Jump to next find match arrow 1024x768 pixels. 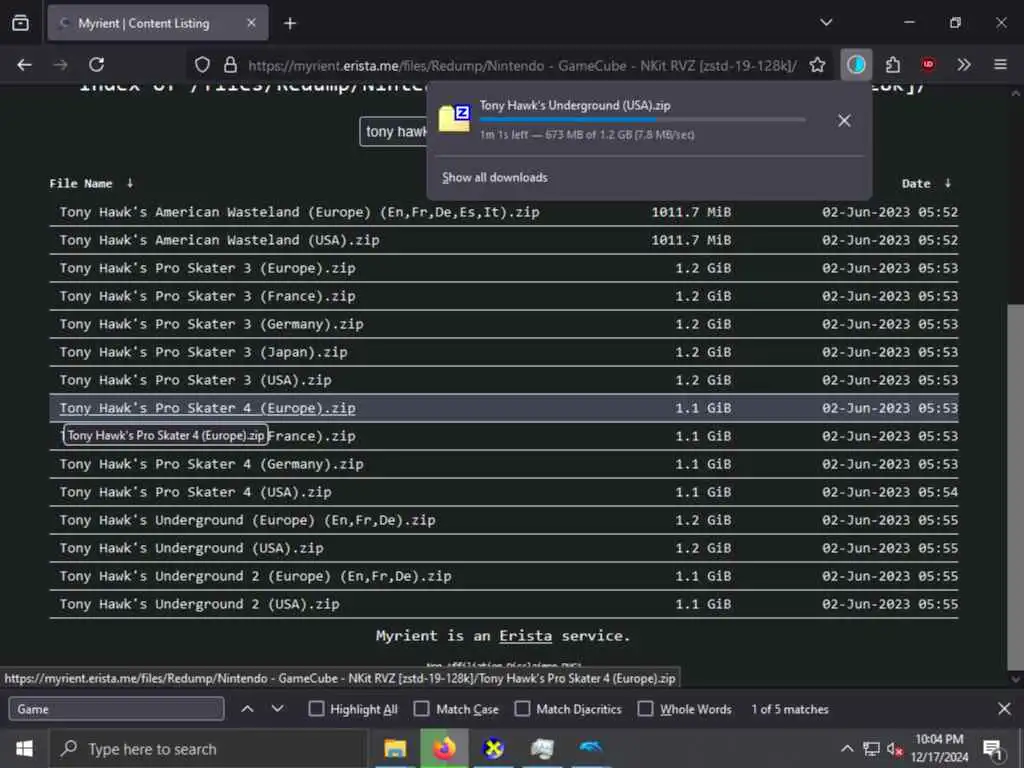[x=278, y=709]
